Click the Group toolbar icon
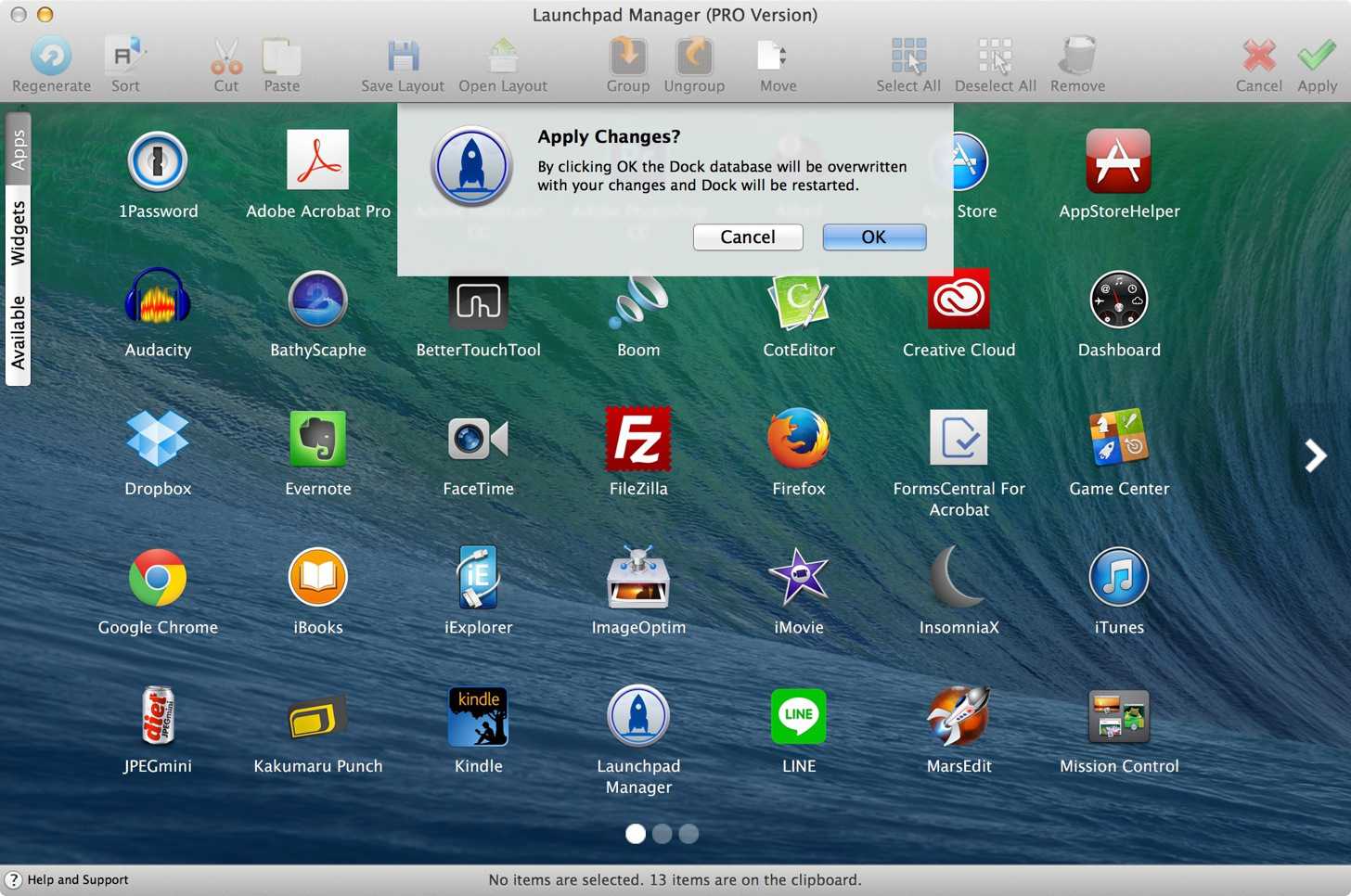Image resolution: width=1351 pixels, height=896 pixels. [x=628, y=57]
